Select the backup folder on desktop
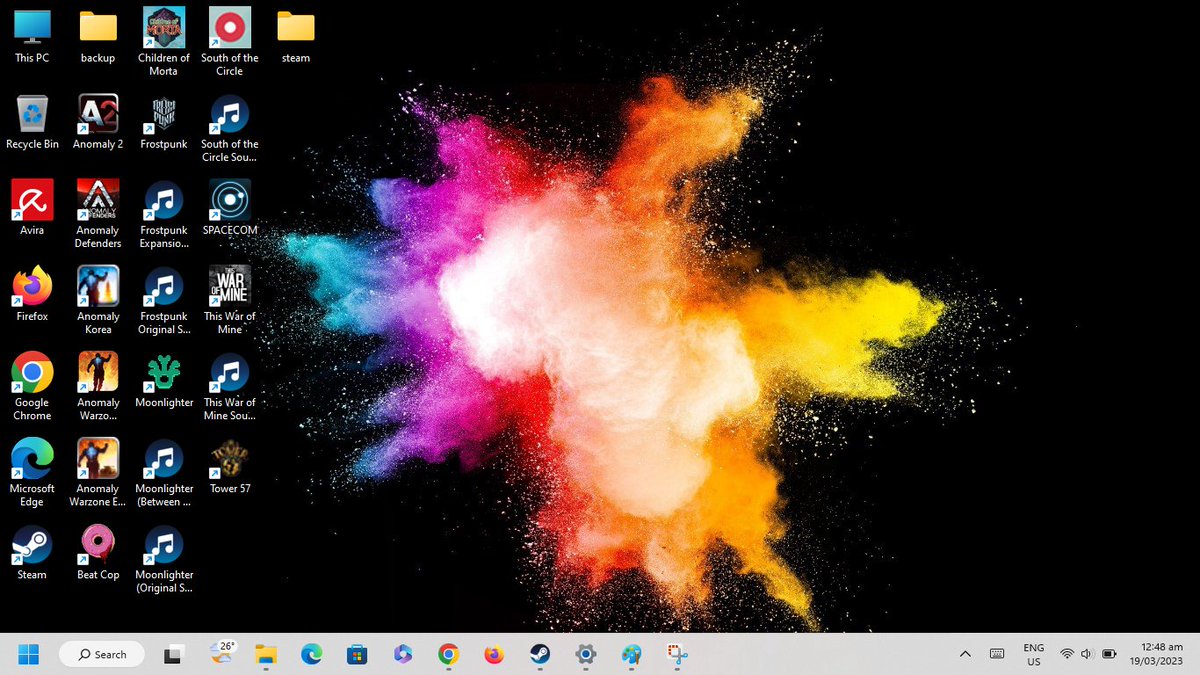Screen dimensions: 1200x675 98,35
